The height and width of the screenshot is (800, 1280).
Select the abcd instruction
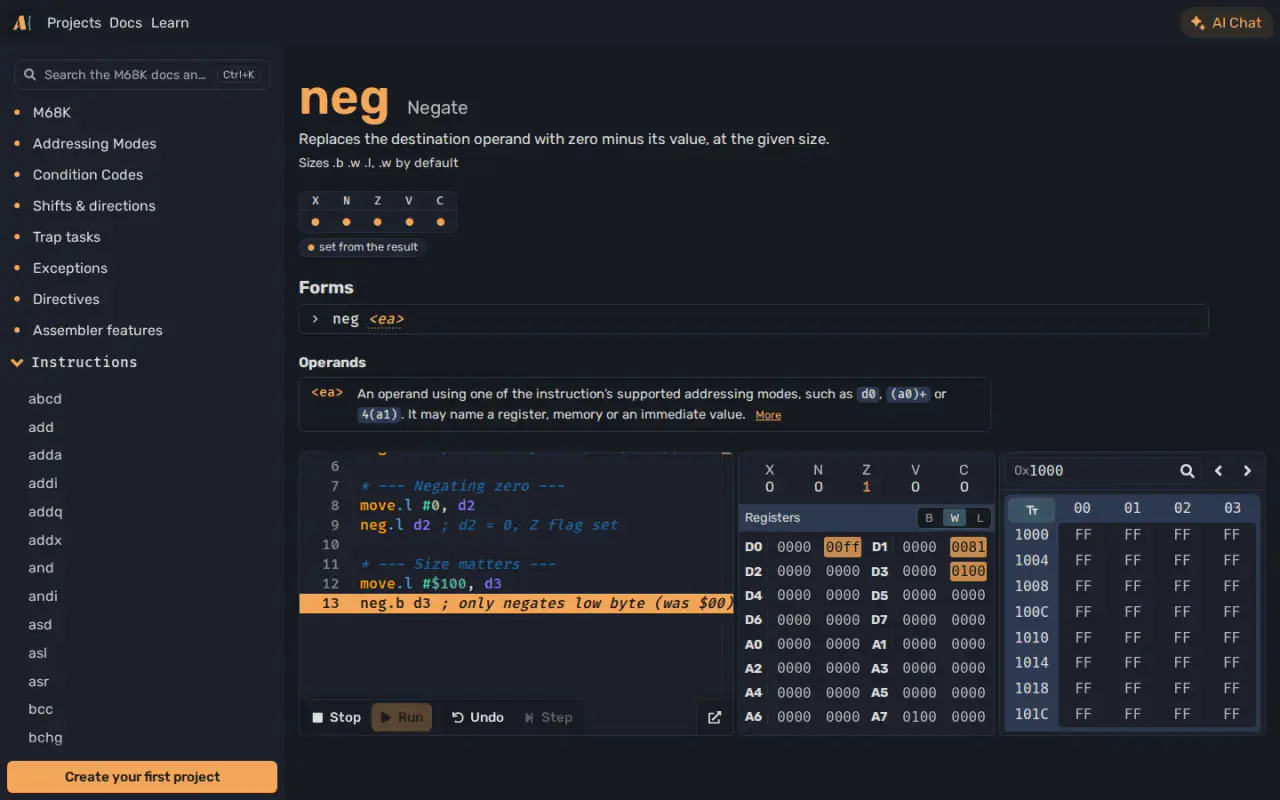click(45, 399)
